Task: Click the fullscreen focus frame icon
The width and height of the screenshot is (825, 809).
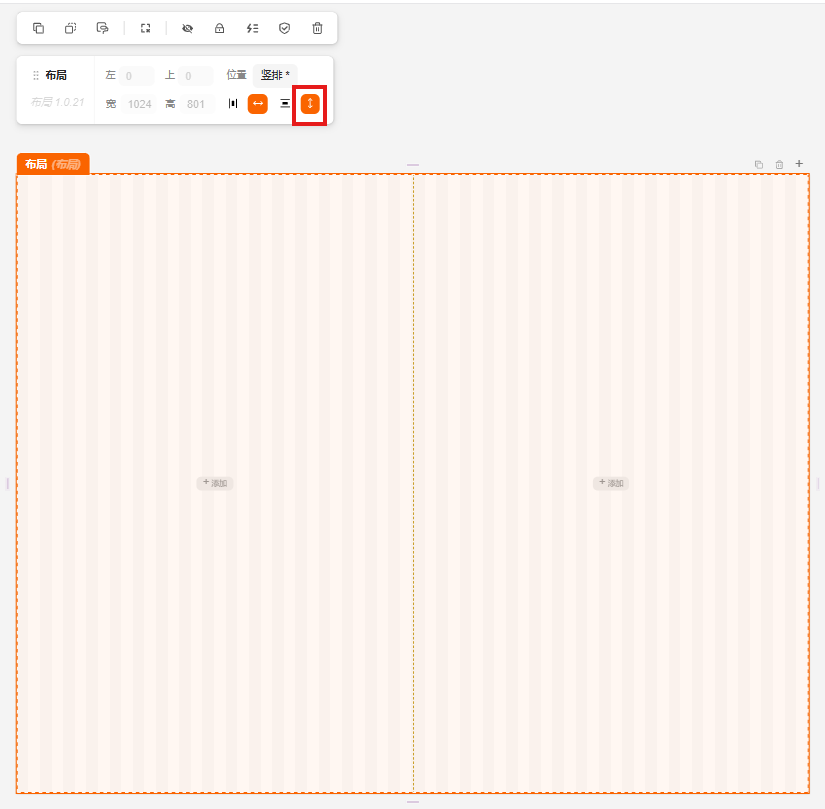Action: tap(145, 28)
